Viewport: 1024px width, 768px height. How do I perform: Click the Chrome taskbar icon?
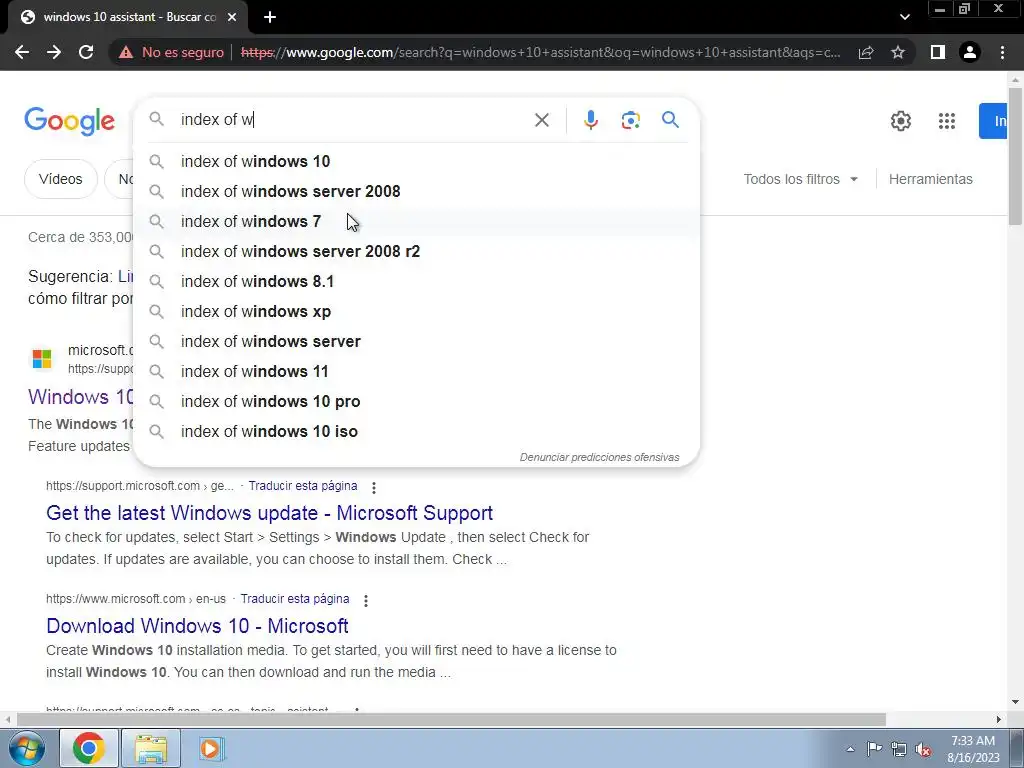(x=89, y=748)
